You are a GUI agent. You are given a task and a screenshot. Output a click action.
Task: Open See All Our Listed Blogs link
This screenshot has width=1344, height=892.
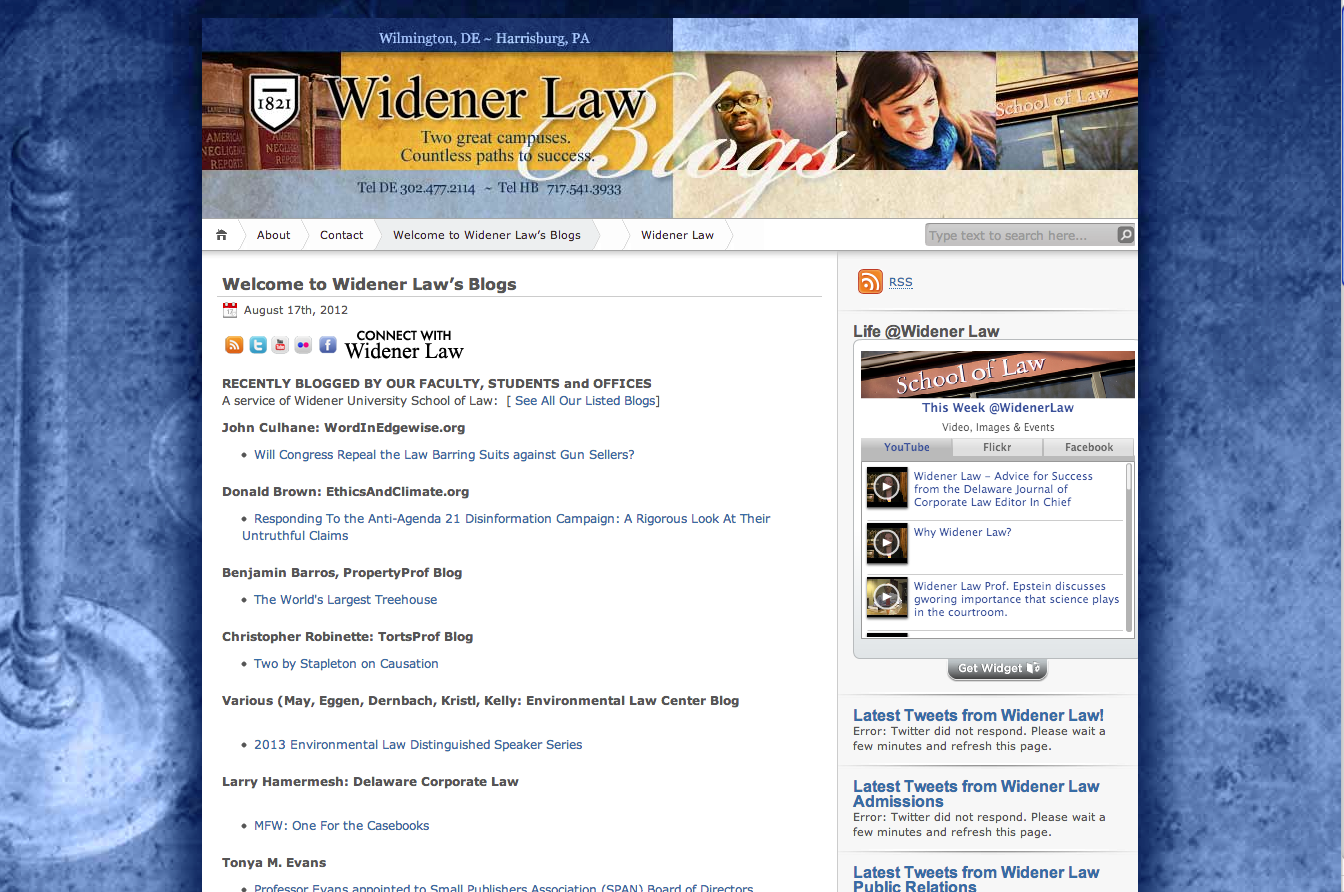(586, 401)
